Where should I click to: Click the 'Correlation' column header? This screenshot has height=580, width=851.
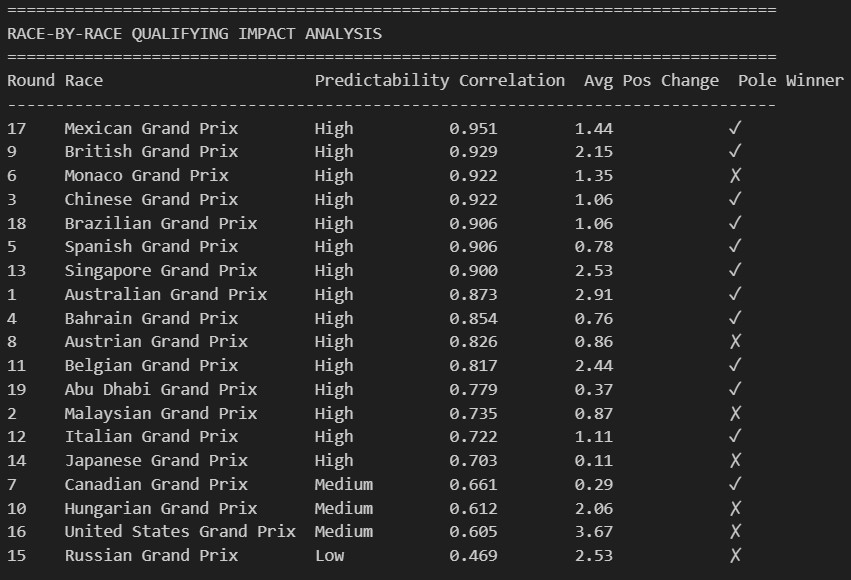pos(512,80)
